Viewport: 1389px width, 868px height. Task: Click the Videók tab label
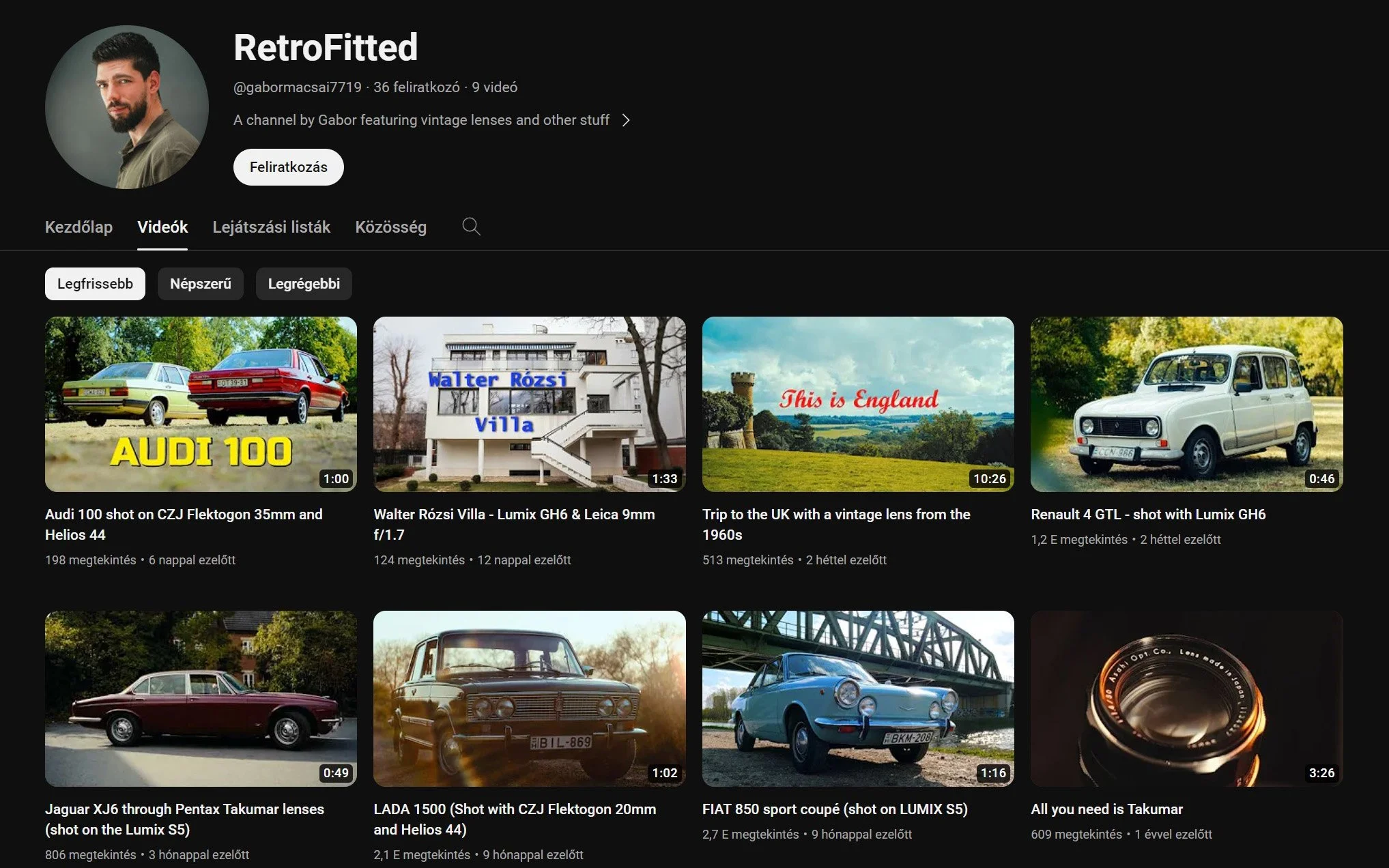coord(162,227)
